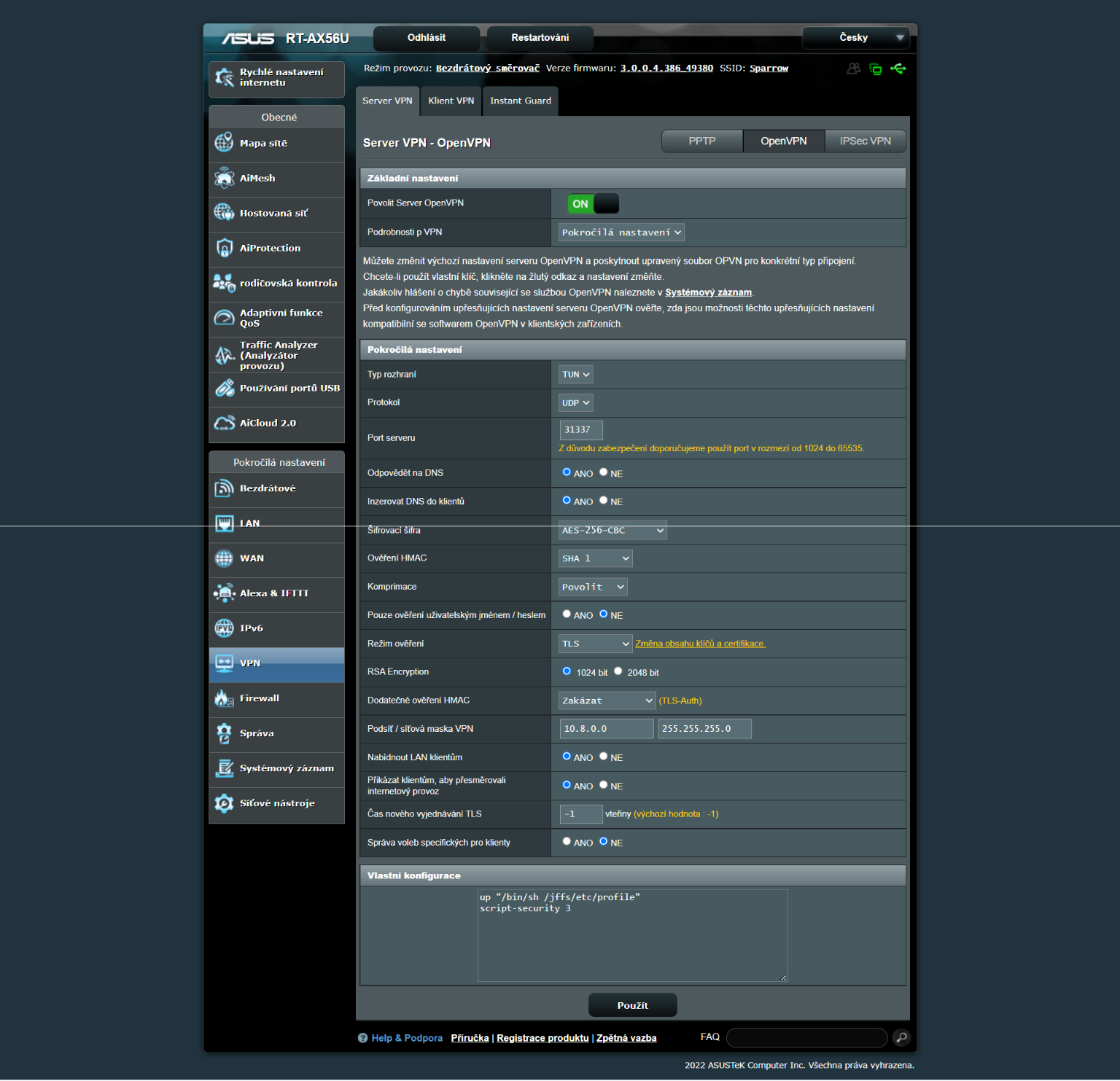1120x1081 pixels.
Task: Expand the Ověření HMAC SHA 1 dropdown
Action: point(595,558)
